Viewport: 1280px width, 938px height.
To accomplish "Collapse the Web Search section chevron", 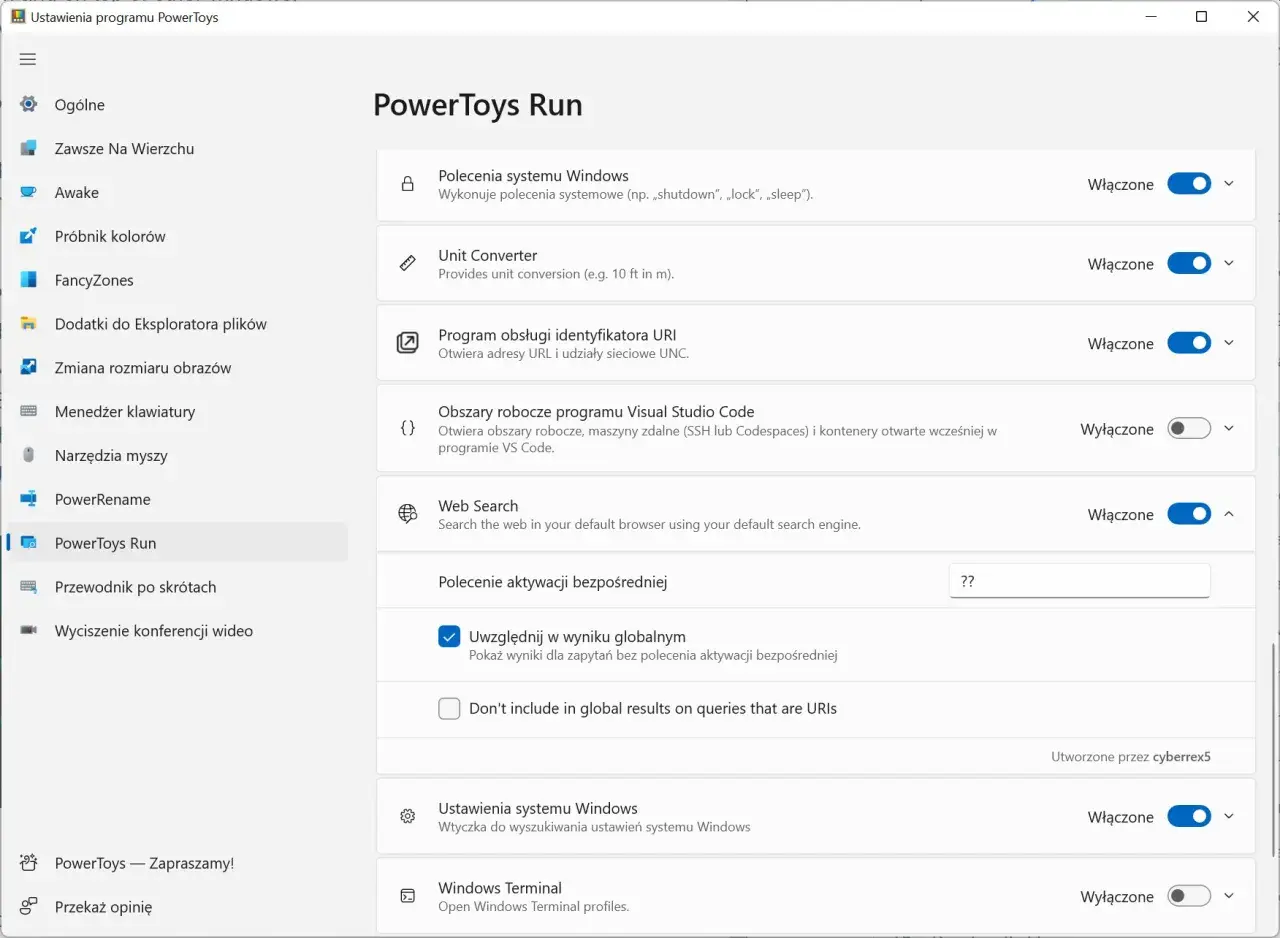I will point(1229,514).
